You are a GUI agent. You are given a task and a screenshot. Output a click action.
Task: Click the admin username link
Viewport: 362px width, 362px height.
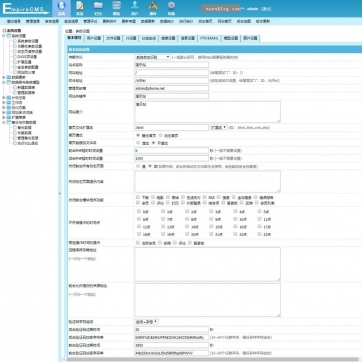pos(252,9)
